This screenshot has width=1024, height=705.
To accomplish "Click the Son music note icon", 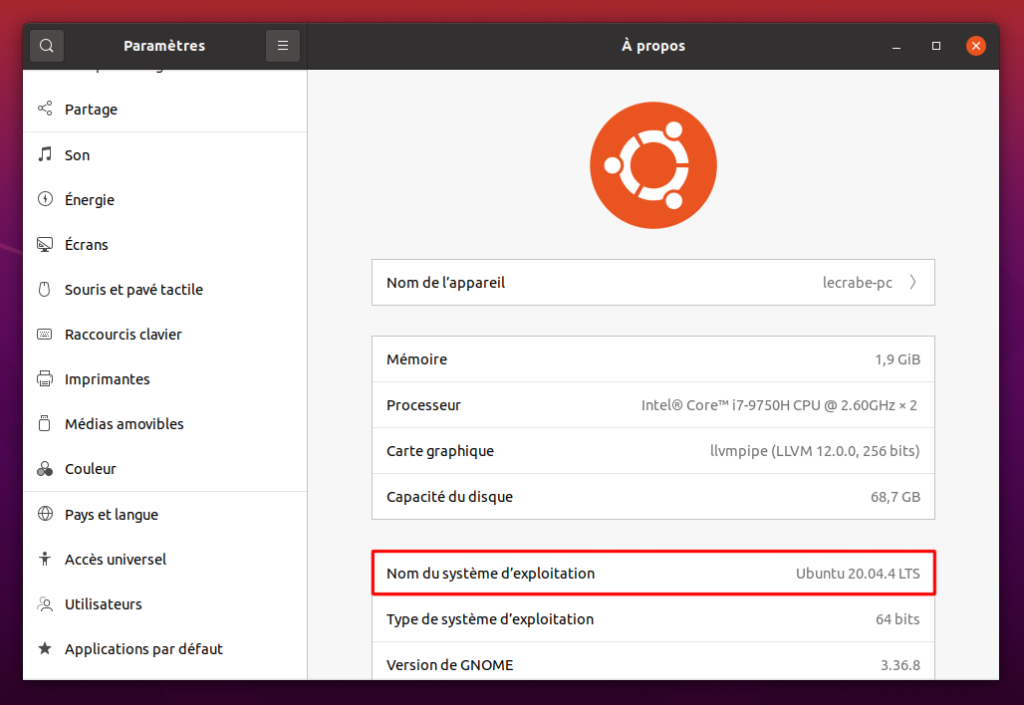I will [45, 154].
